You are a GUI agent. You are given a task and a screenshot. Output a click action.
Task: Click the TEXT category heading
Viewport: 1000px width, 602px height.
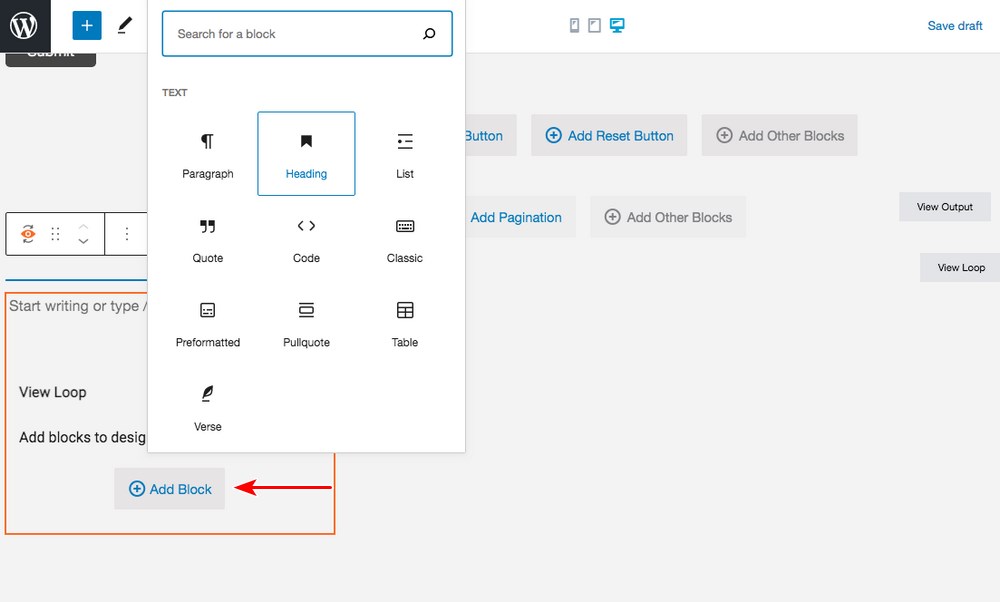(x=175, y=92)
